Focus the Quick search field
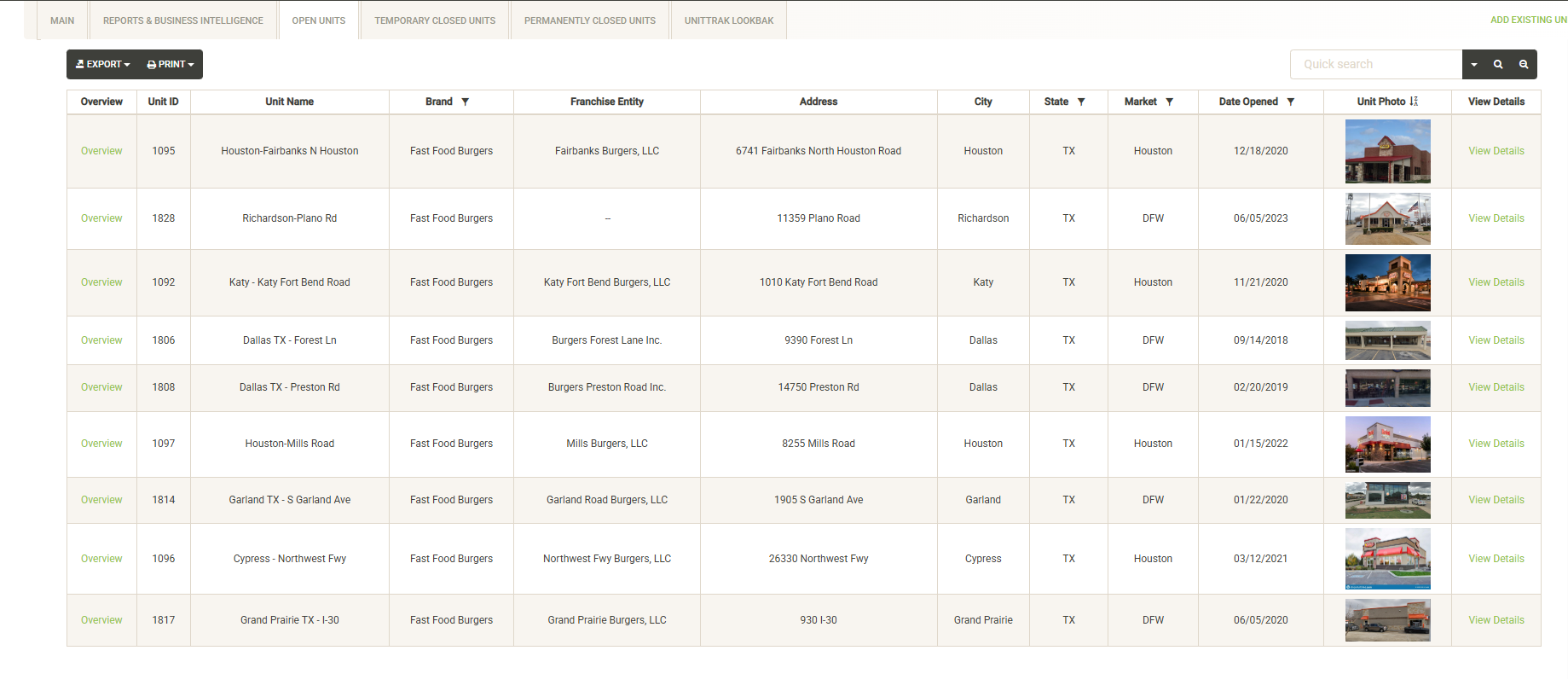Screen dimensions: 1568x691 pyautogui.click(x=1376, y=65)
